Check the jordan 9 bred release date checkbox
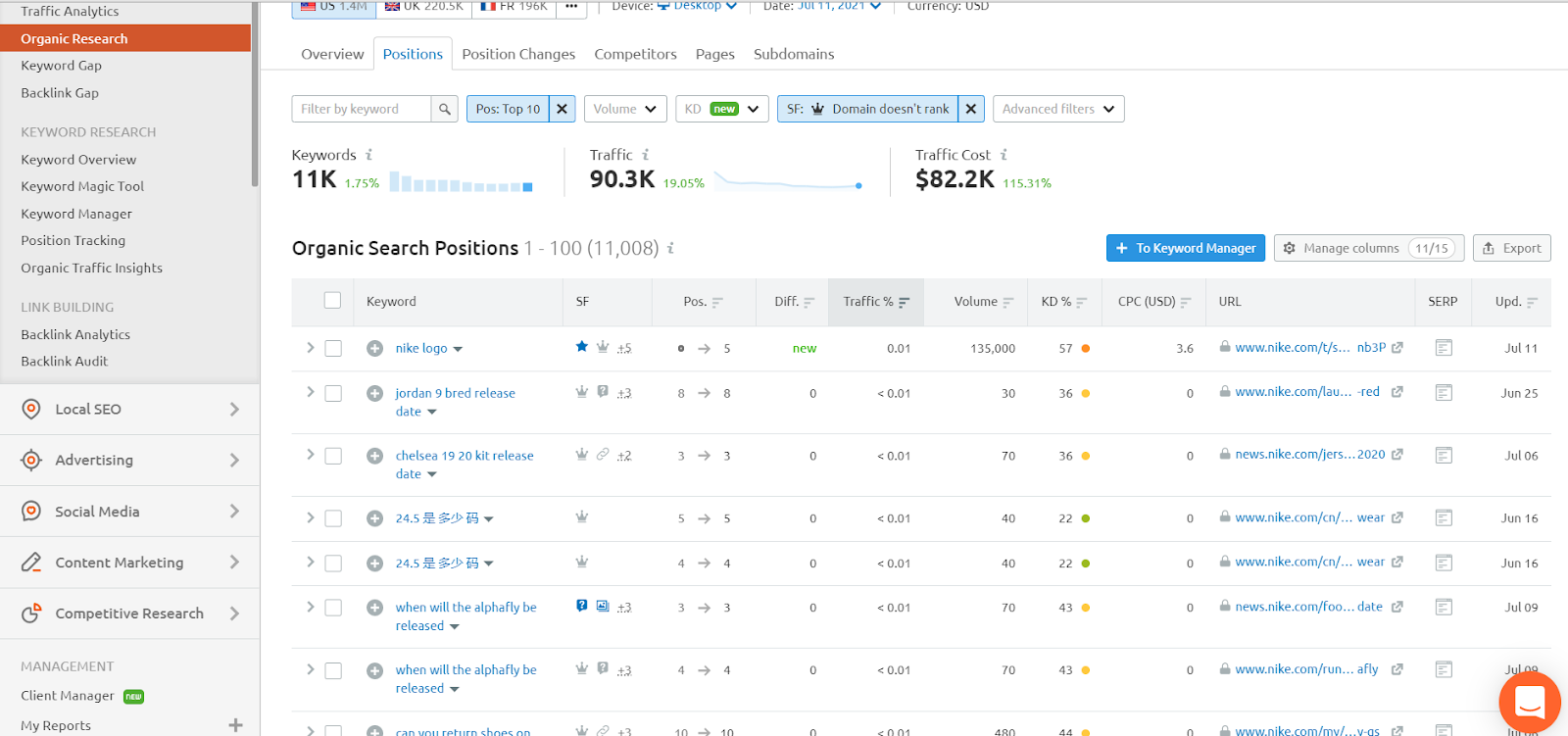1568x736 pixels. 333,393
